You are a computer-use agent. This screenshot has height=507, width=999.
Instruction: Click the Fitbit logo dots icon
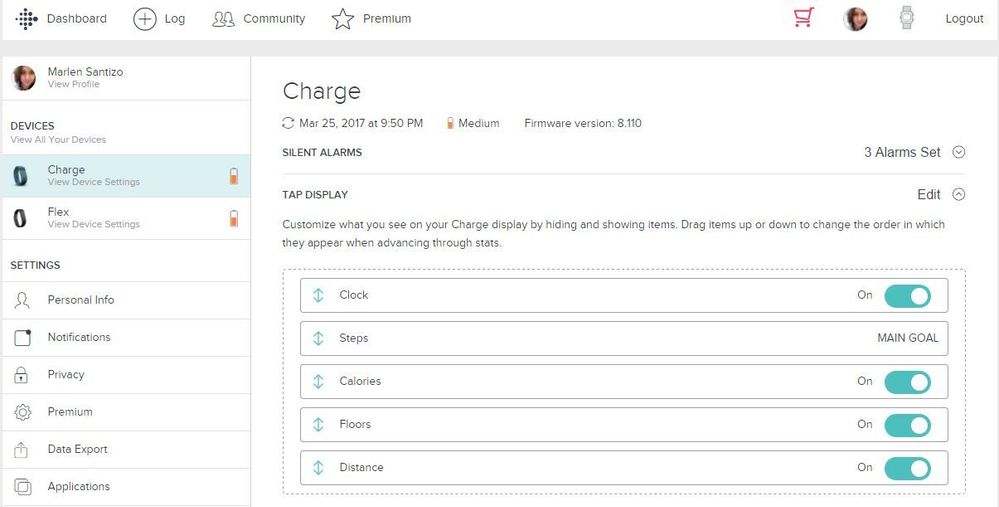(x=26, y=19)
